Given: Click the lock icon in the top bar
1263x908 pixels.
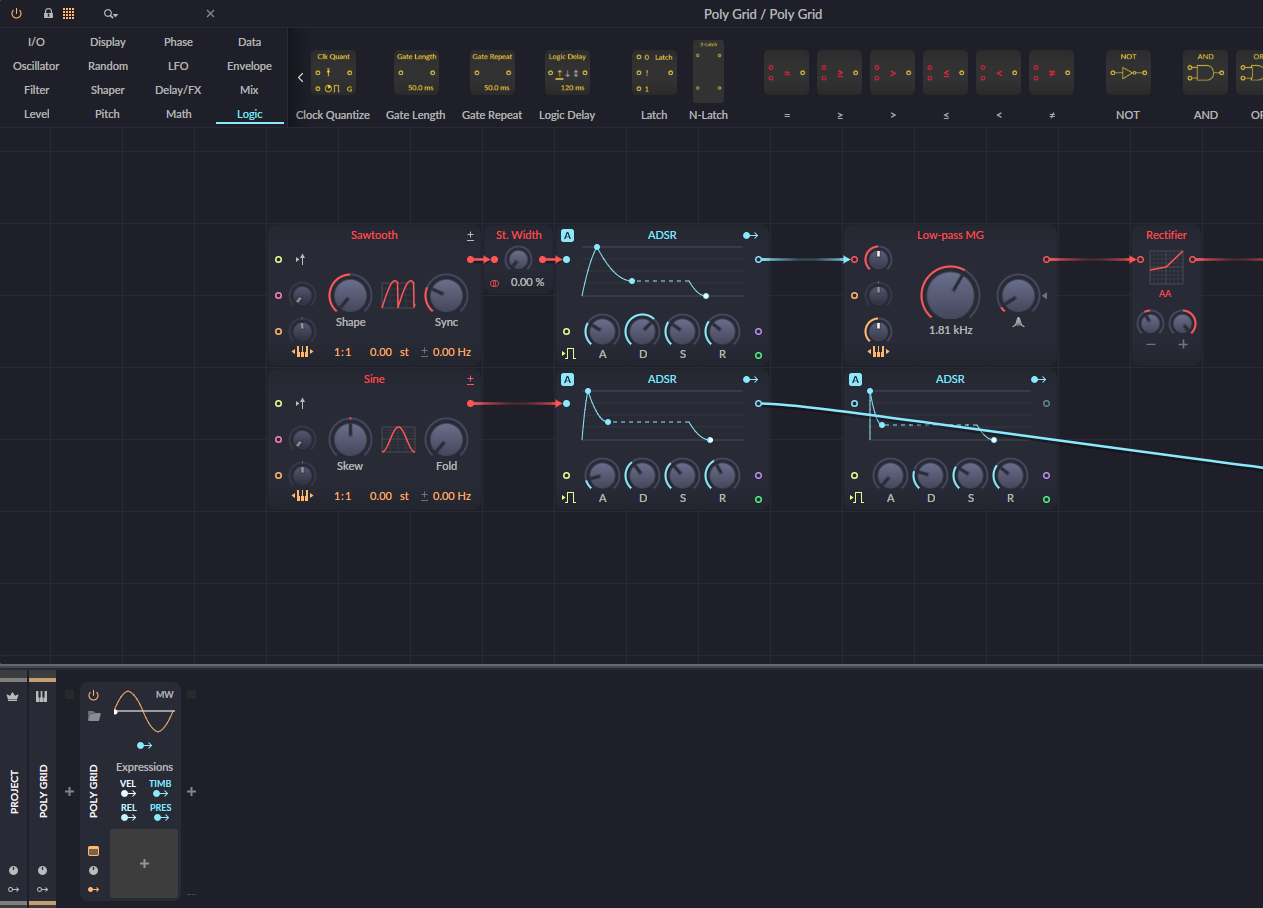Looking at the screenshot, I should [48, 14].
